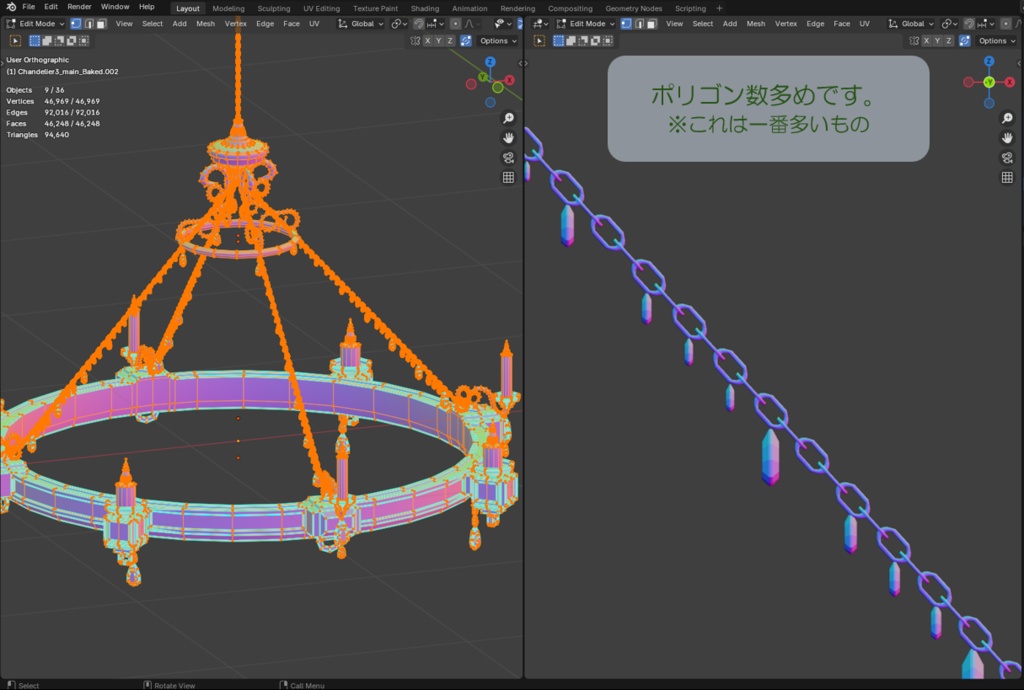Toggle camera view icon in right viewport
The width and height of the screenshot is (1024, 690).
[x=1007, y=157]
